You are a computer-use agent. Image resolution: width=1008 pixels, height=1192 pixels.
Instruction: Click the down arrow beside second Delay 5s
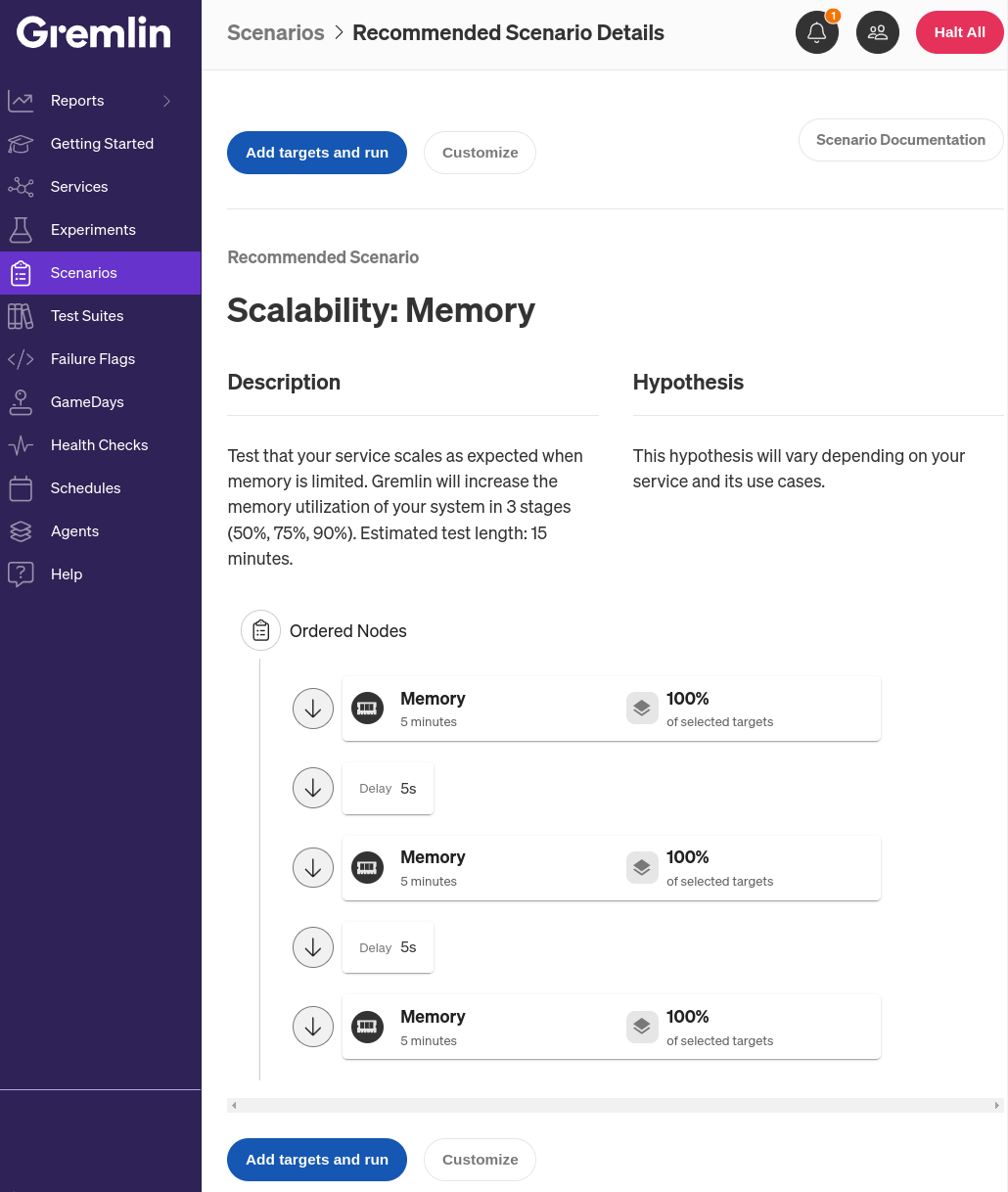point(313,947)
